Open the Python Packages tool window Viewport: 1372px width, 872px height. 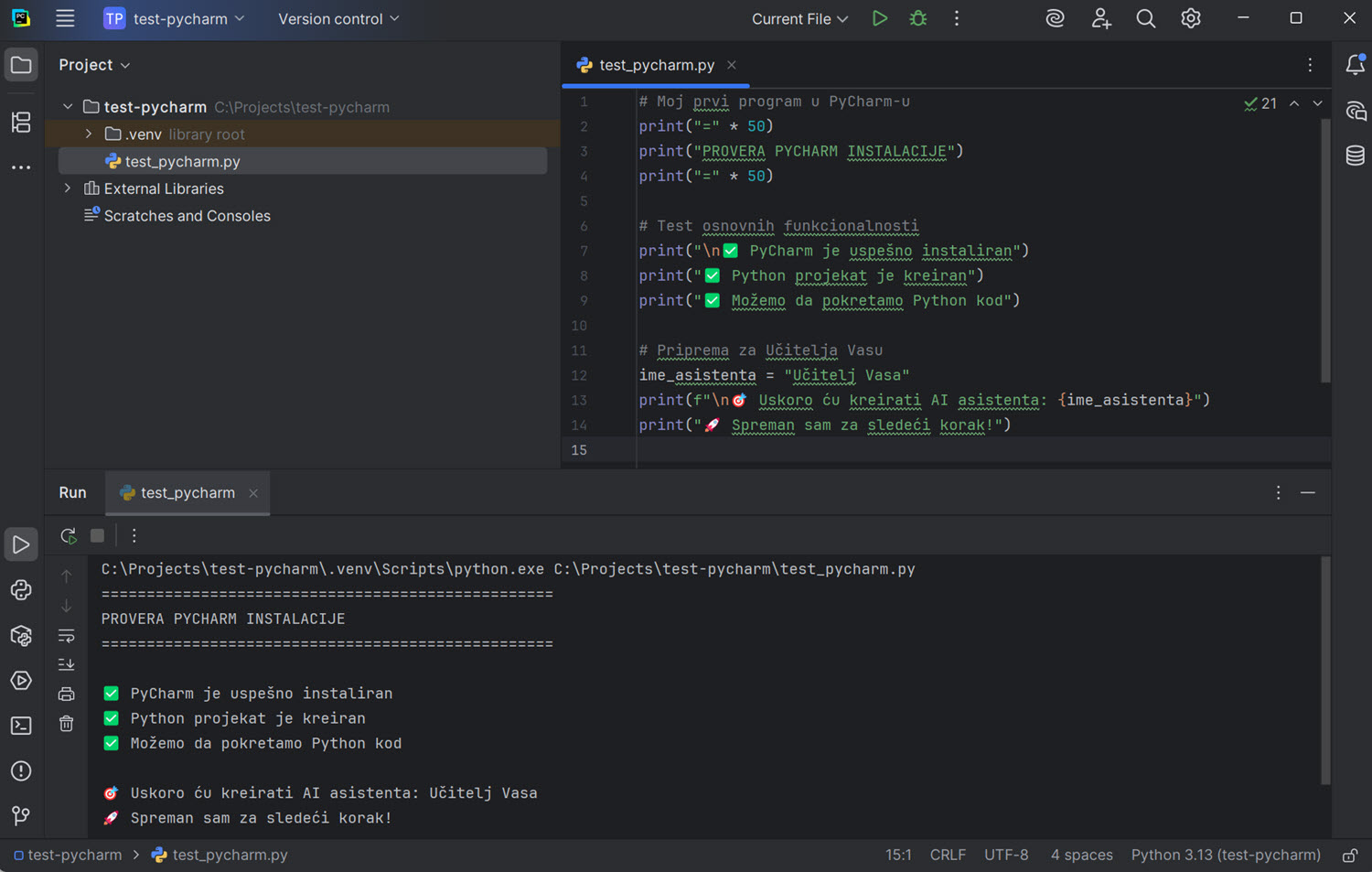coord(21,636)
